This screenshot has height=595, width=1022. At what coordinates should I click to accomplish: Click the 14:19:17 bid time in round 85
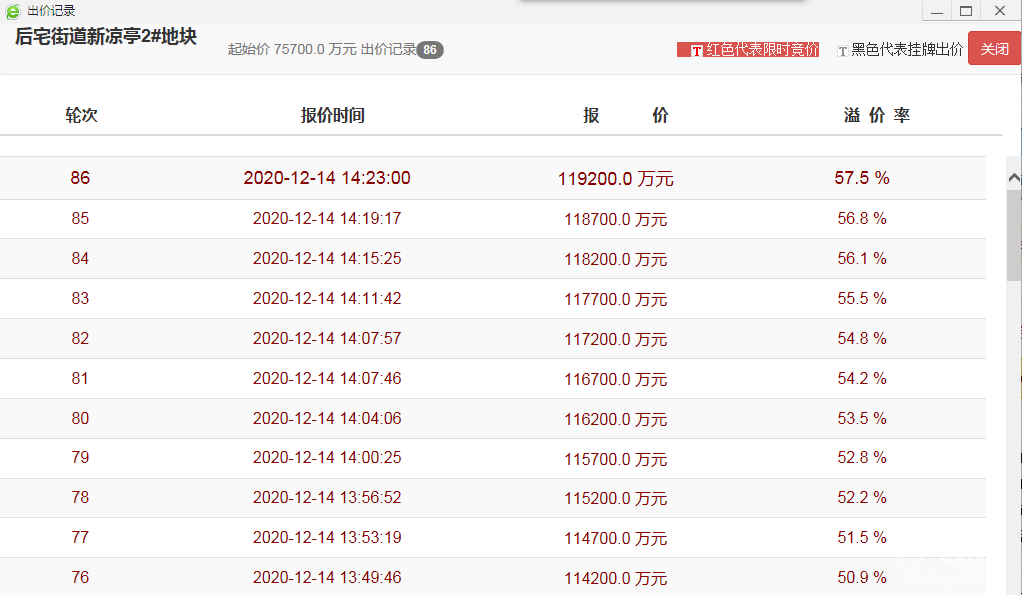pyautogui.click(x=327, y=218)
